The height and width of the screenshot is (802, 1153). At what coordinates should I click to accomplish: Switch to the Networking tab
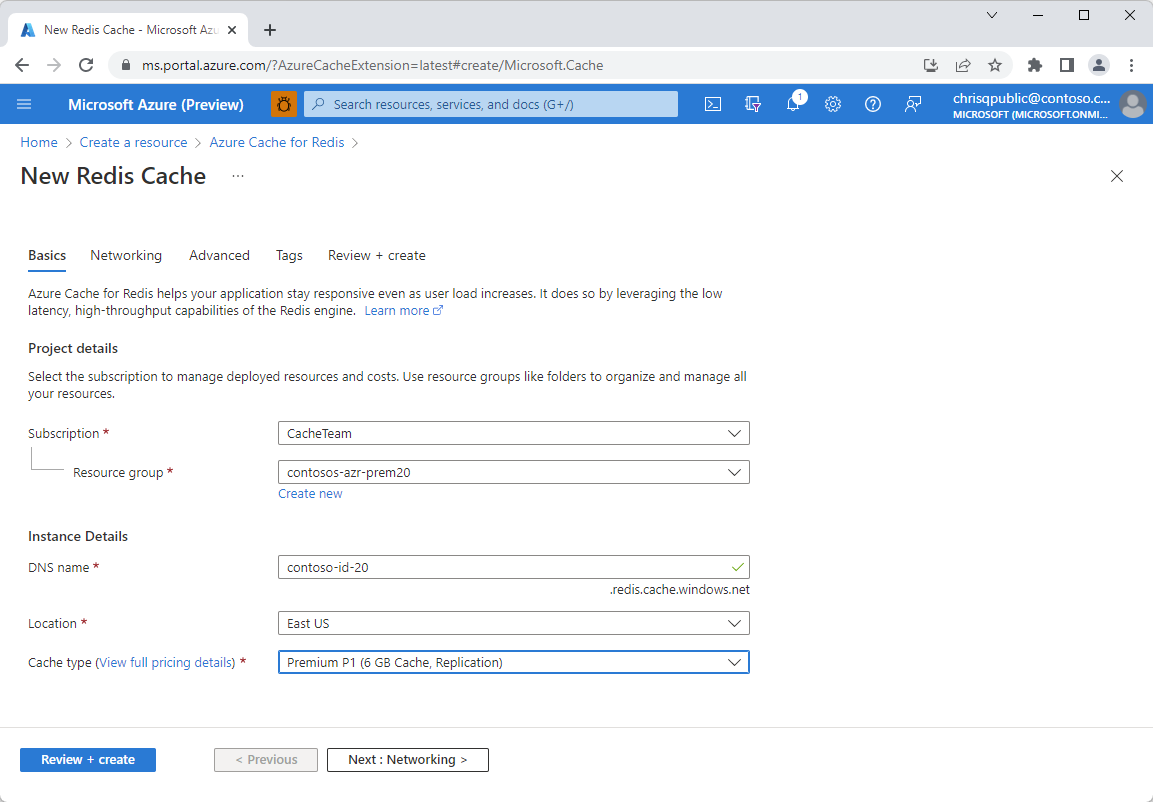(126, 255)
